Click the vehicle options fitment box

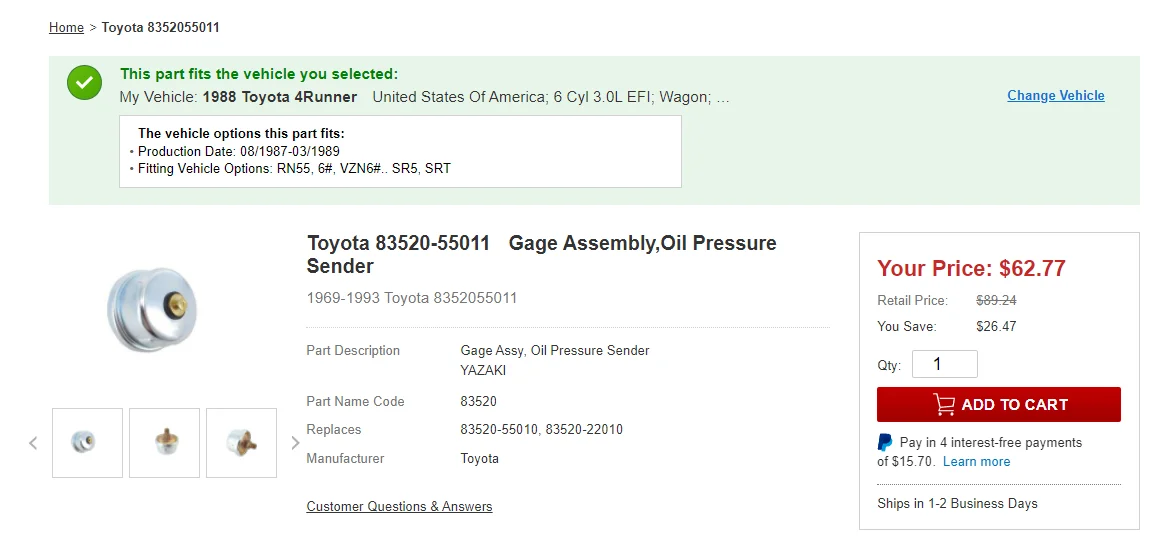(400, 151)
